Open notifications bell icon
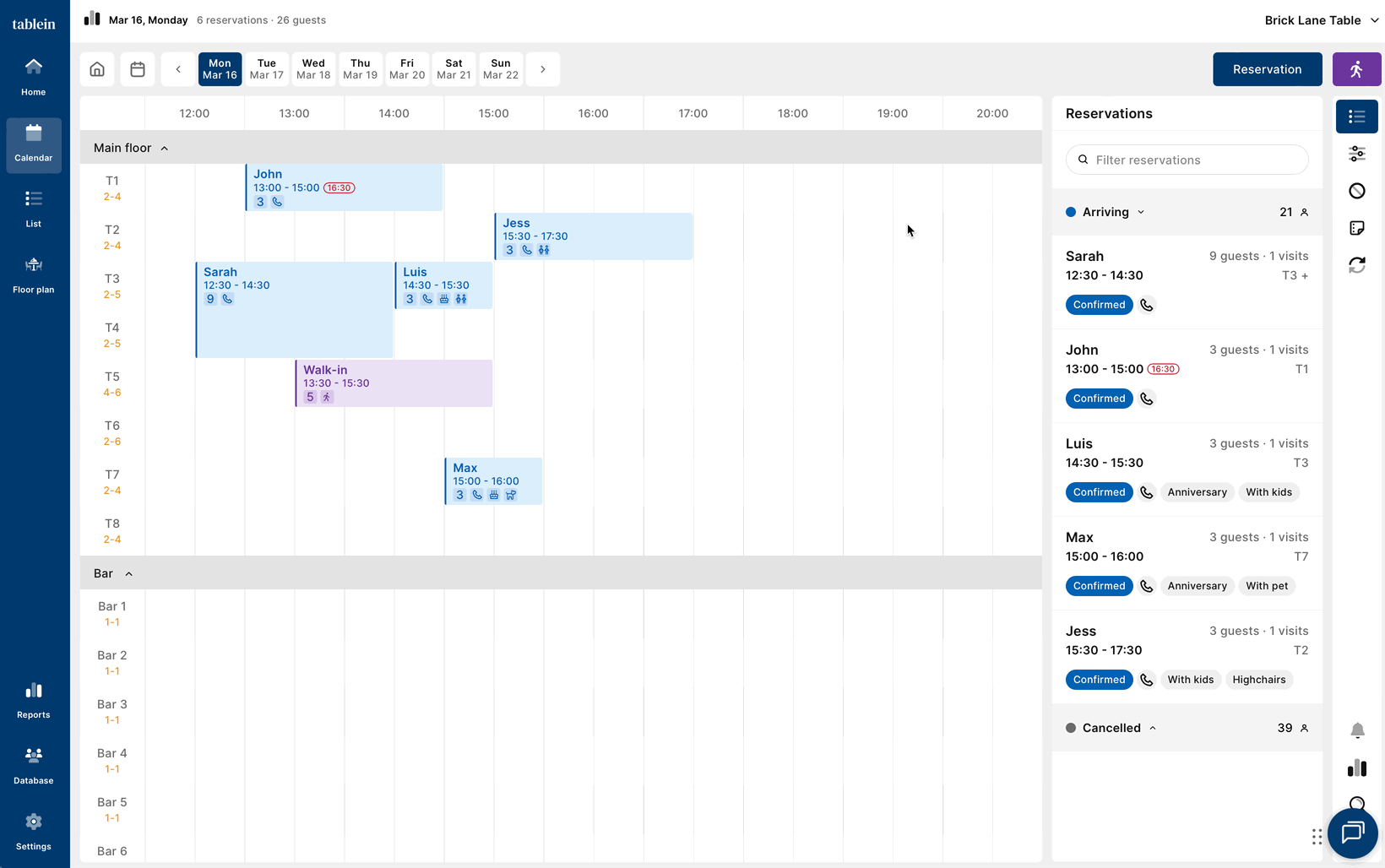The height and width of the screenshot is (868, 1385). click(1356, 730)
